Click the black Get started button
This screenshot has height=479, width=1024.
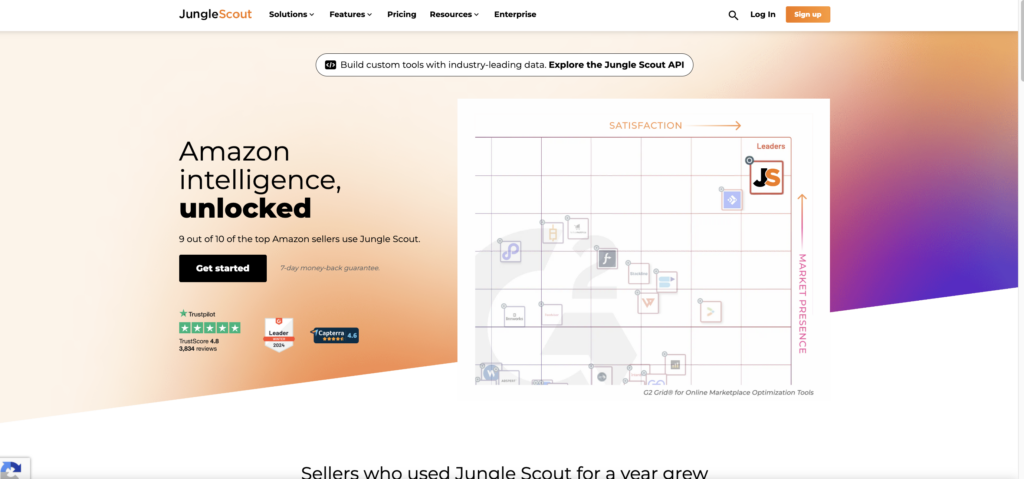click(x=223, y=268)
